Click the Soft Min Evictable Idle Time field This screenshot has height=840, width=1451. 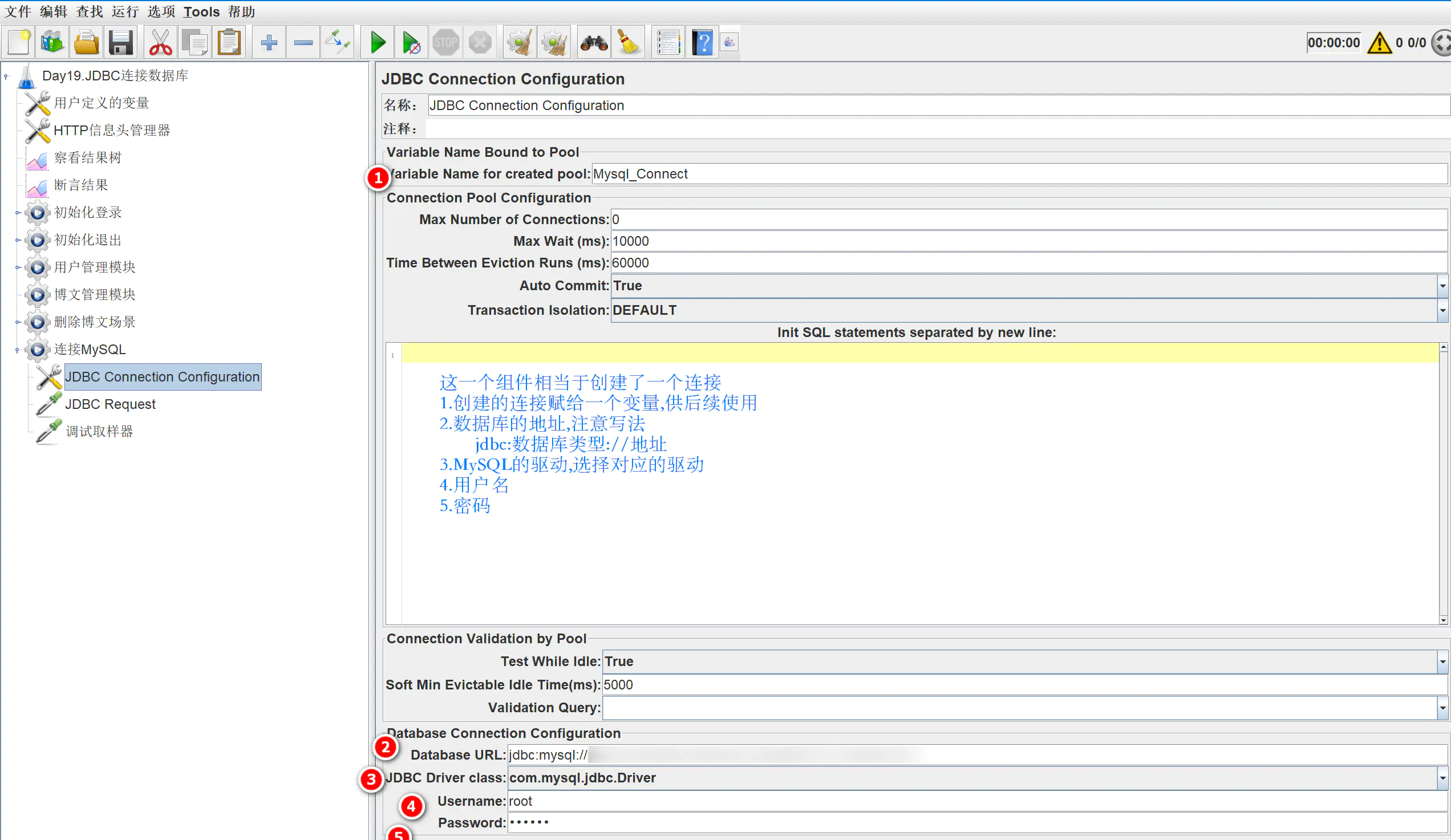click(1024, 685)
